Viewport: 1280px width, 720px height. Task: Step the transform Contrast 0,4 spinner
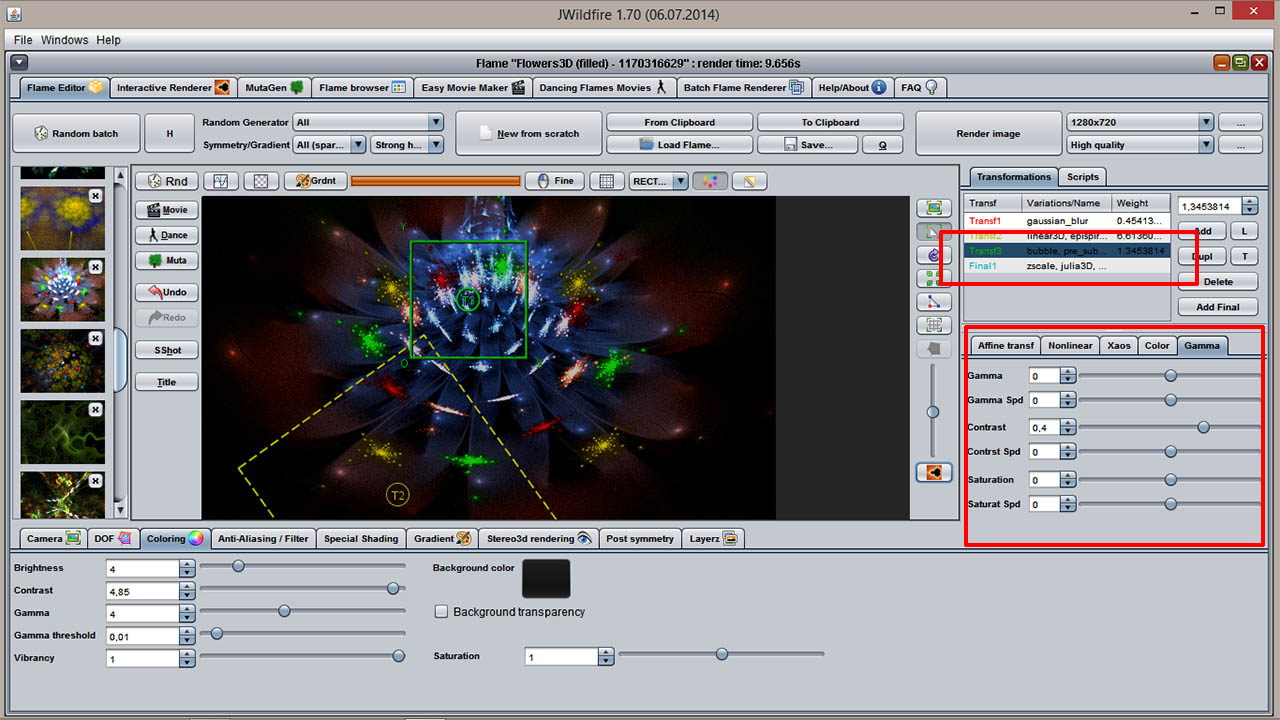[1068, 427]
